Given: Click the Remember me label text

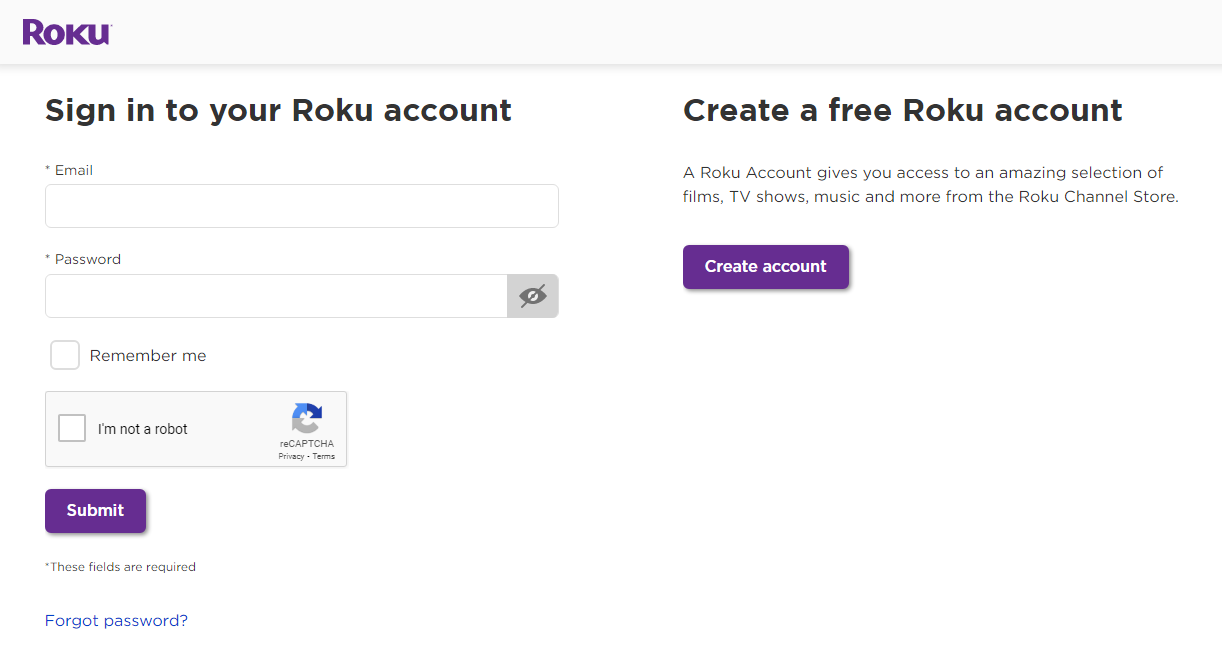Looking at the screenshot, I should pos(148,356).
